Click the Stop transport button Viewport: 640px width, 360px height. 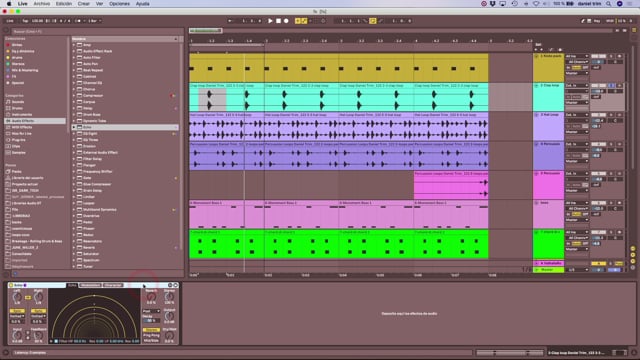pyautogui.click(x=278, y=21)
